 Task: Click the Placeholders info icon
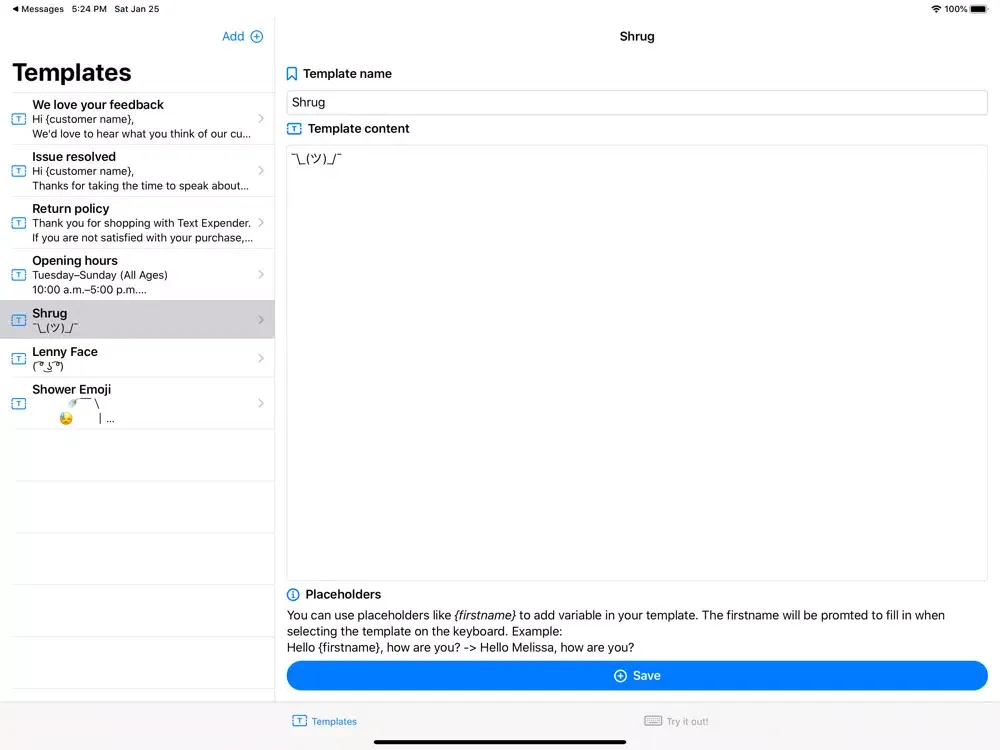click(293, 595)
